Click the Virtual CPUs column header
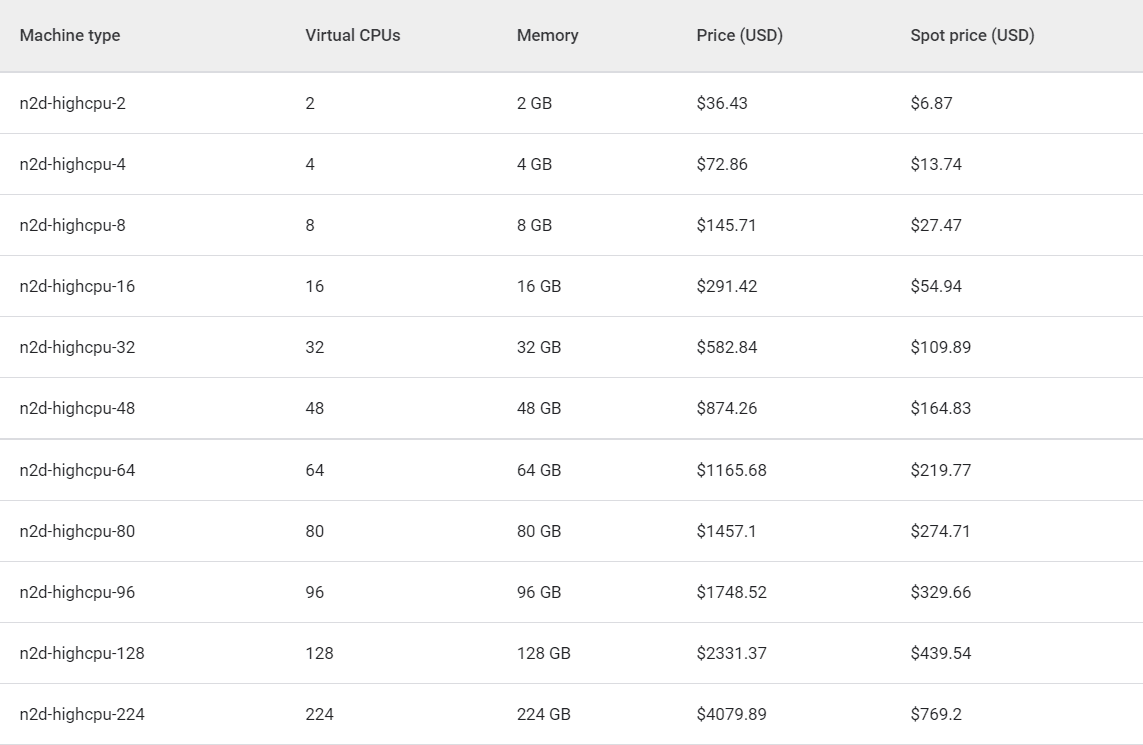 click(x=353, y=35)
